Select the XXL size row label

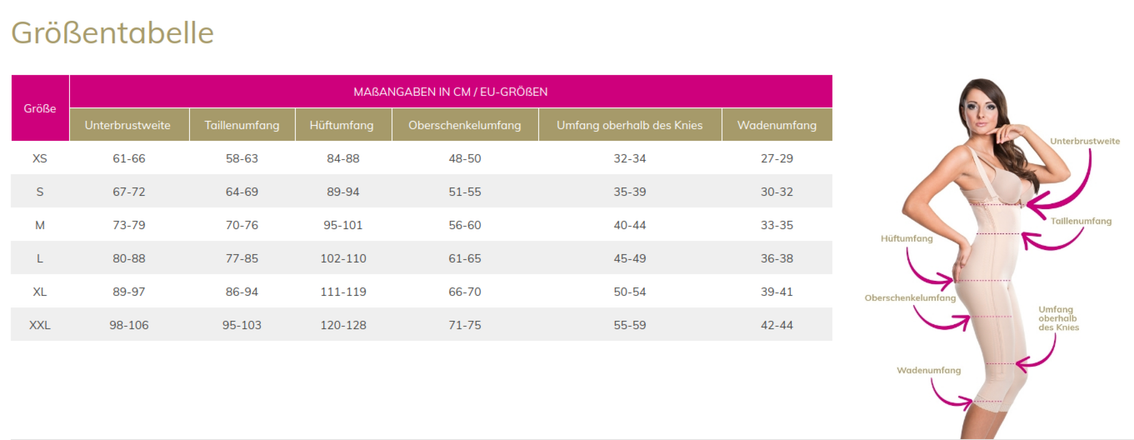(40, 325)
